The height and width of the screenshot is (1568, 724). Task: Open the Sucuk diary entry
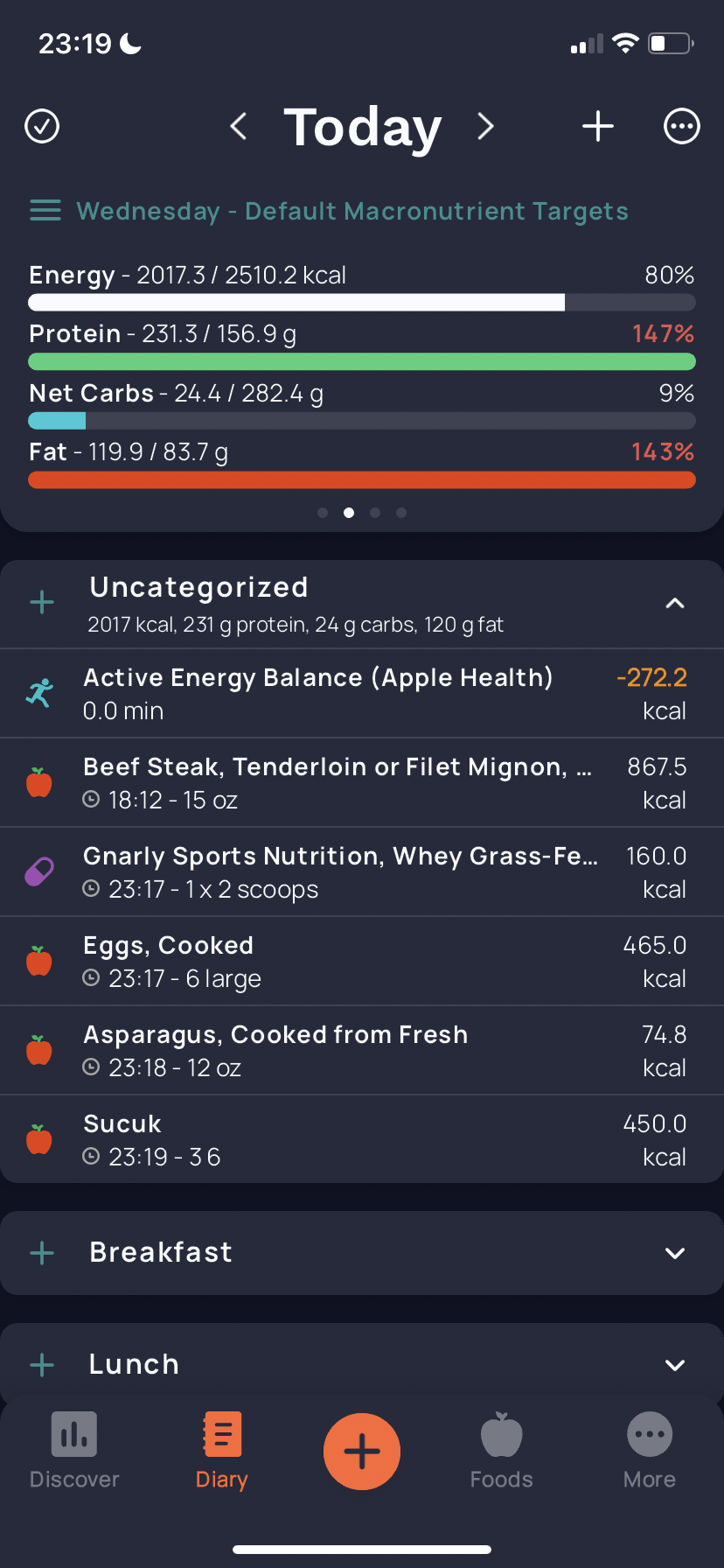362,1139
